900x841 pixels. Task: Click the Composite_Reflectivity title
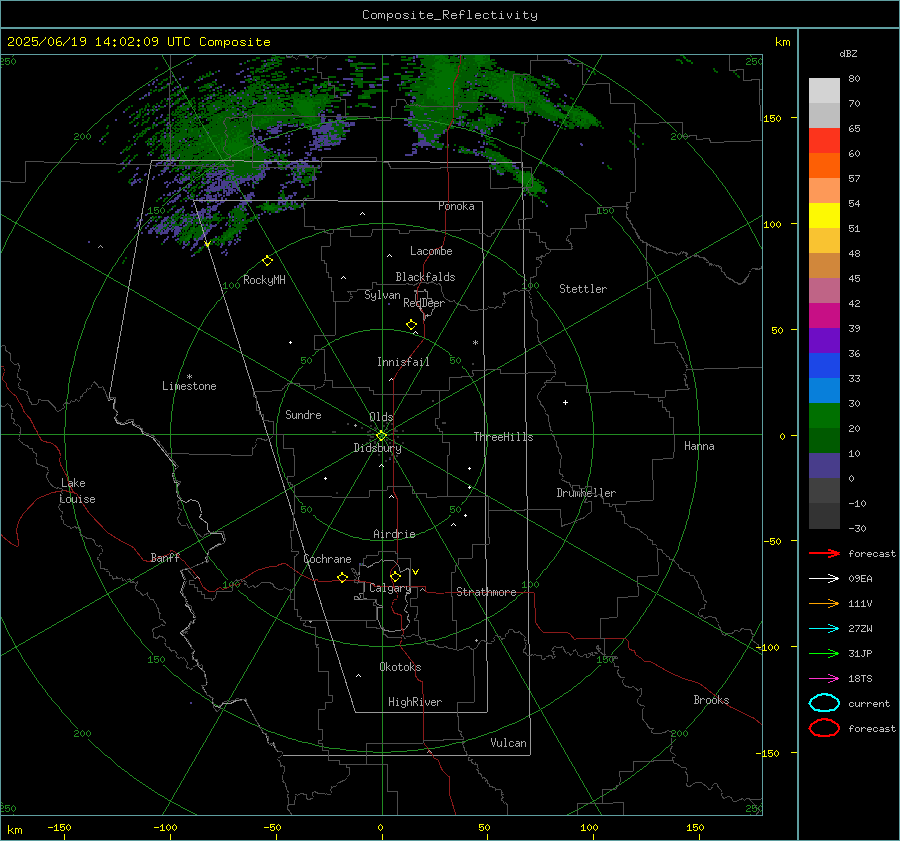click(450, 15)
